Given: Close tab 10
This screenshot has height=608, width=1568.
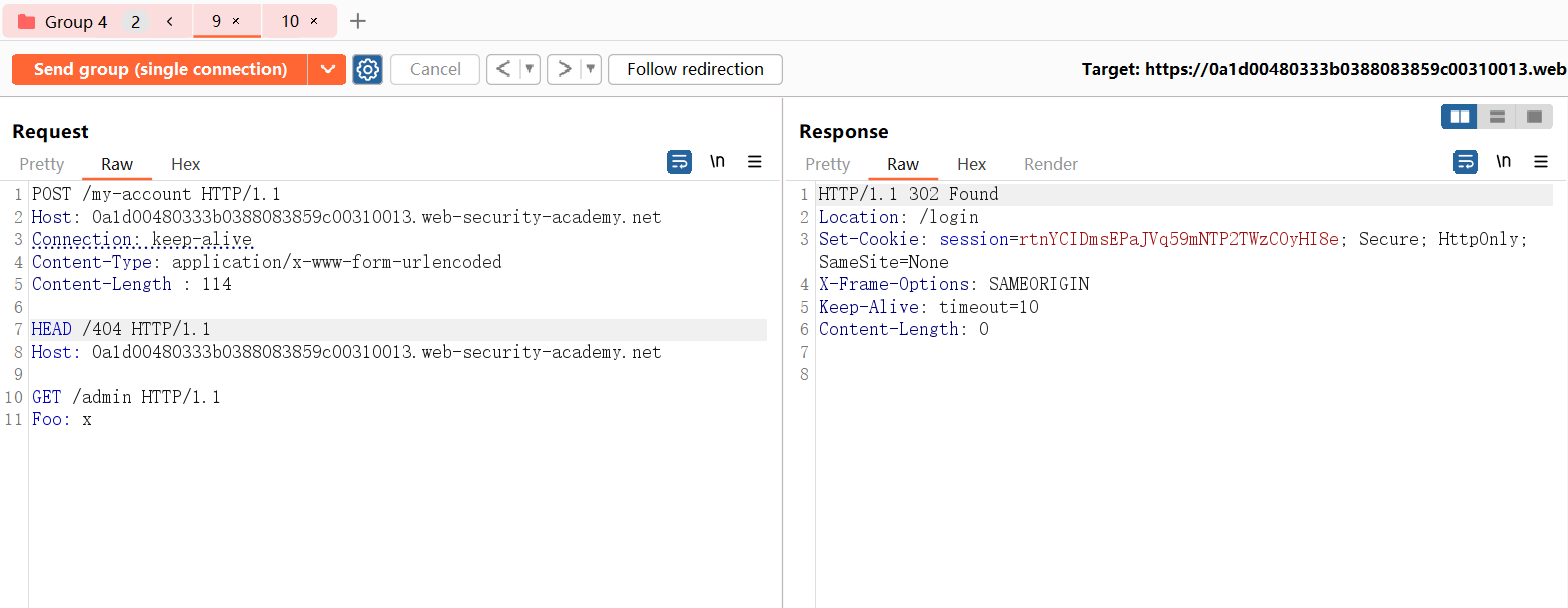Looking at the screenshot, I should pos(314,21).
